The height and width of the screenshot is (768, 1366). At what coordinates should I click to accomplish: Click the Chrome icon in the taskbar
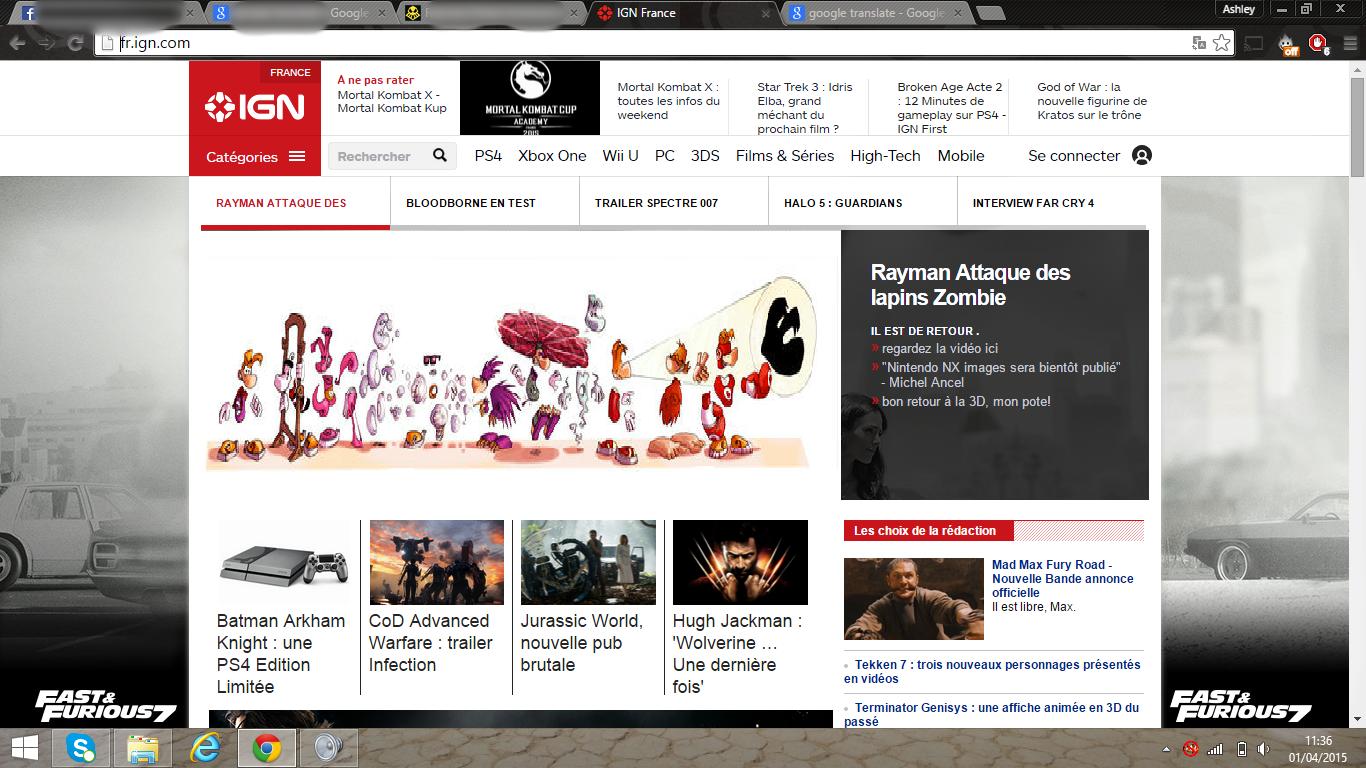click(266, 748)
